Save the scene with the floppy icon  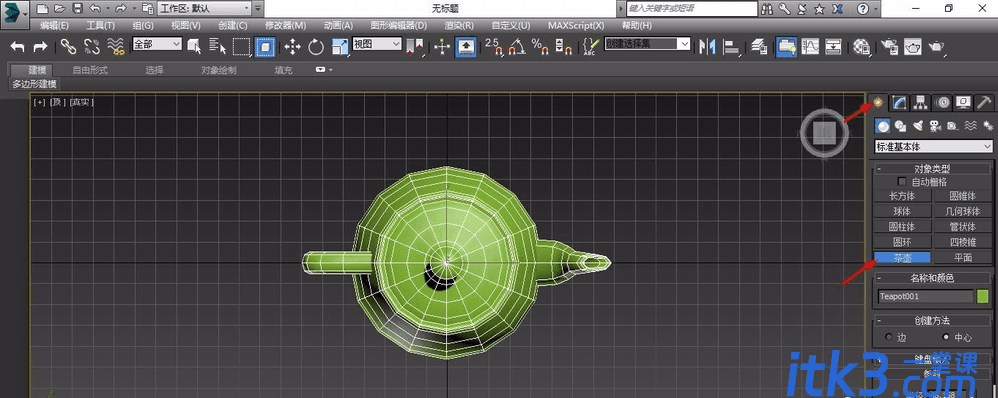coord(77,9)
